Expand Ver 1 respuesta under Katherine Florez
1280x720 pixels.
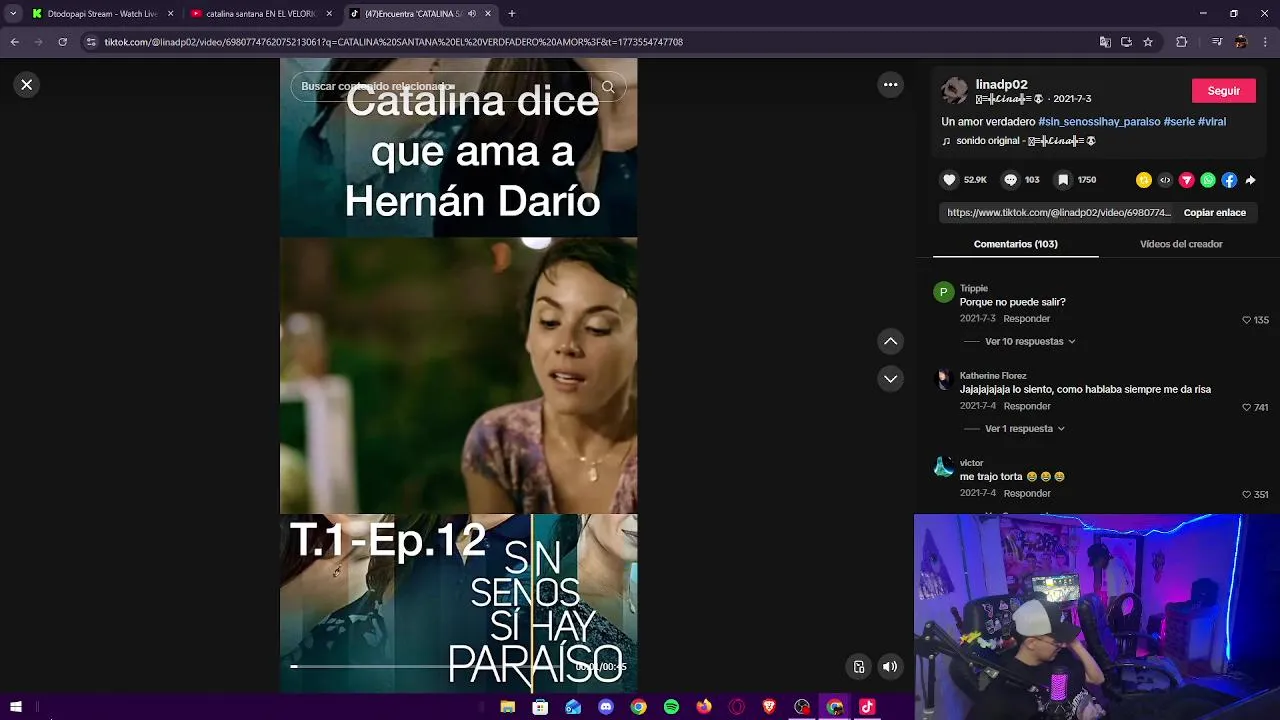(1024, 429)
